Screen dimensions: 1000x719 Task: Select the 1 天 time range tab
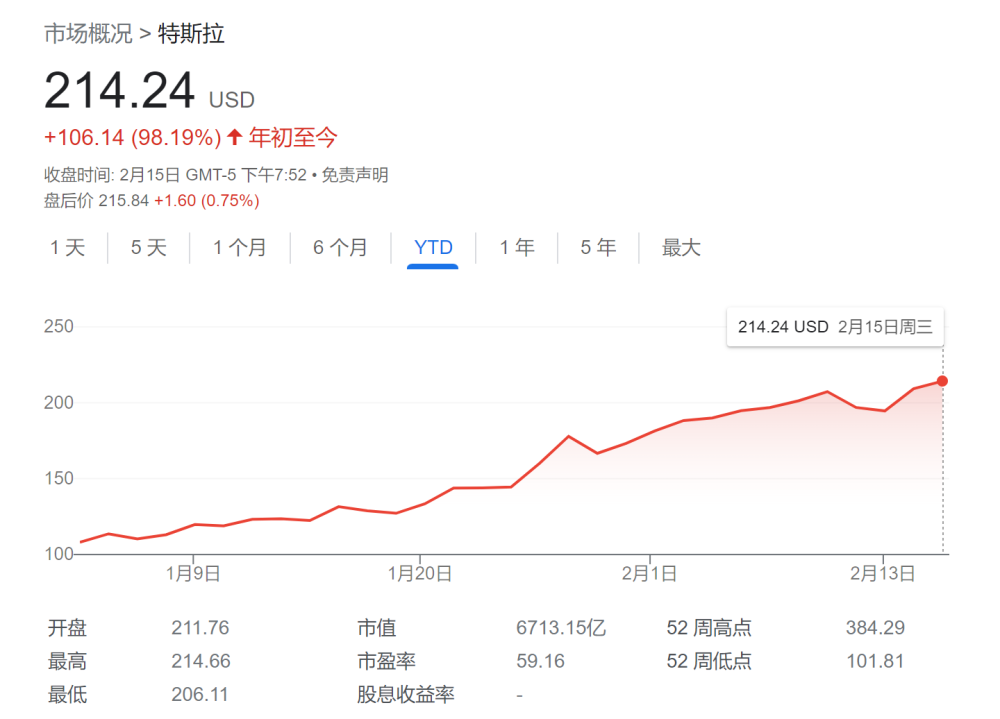tap(68, 248)
